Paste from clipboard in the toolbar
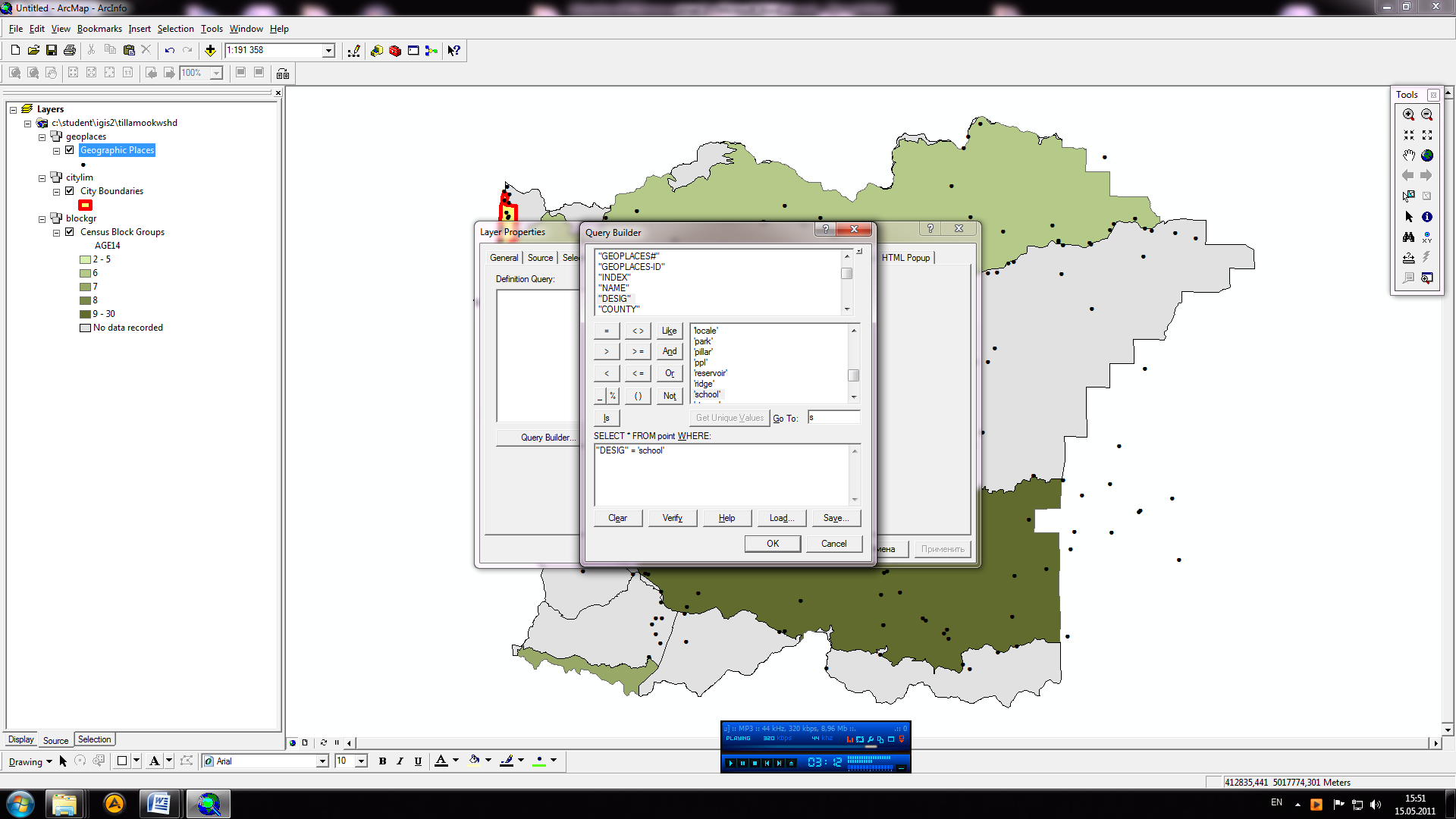The width and height of the screenshot is (1456, 819). pos(128,50)
